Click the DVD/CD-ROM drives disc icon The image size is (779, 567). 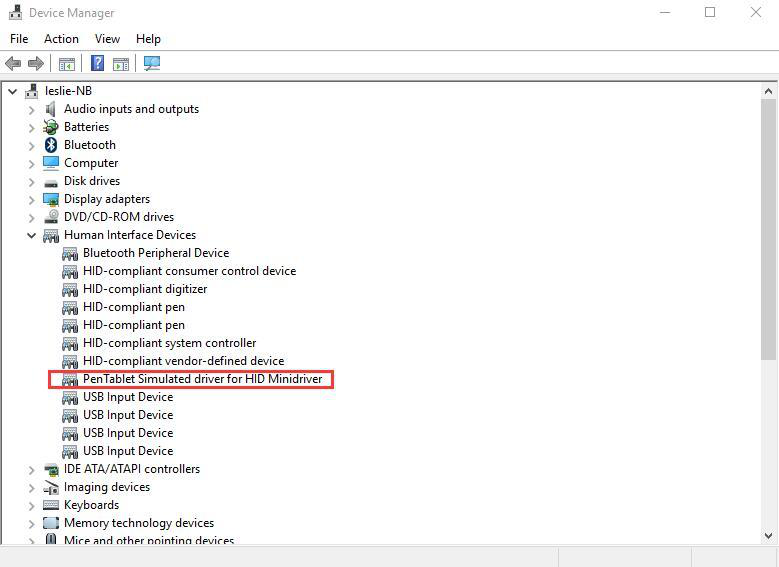click(x=51, y=217)
